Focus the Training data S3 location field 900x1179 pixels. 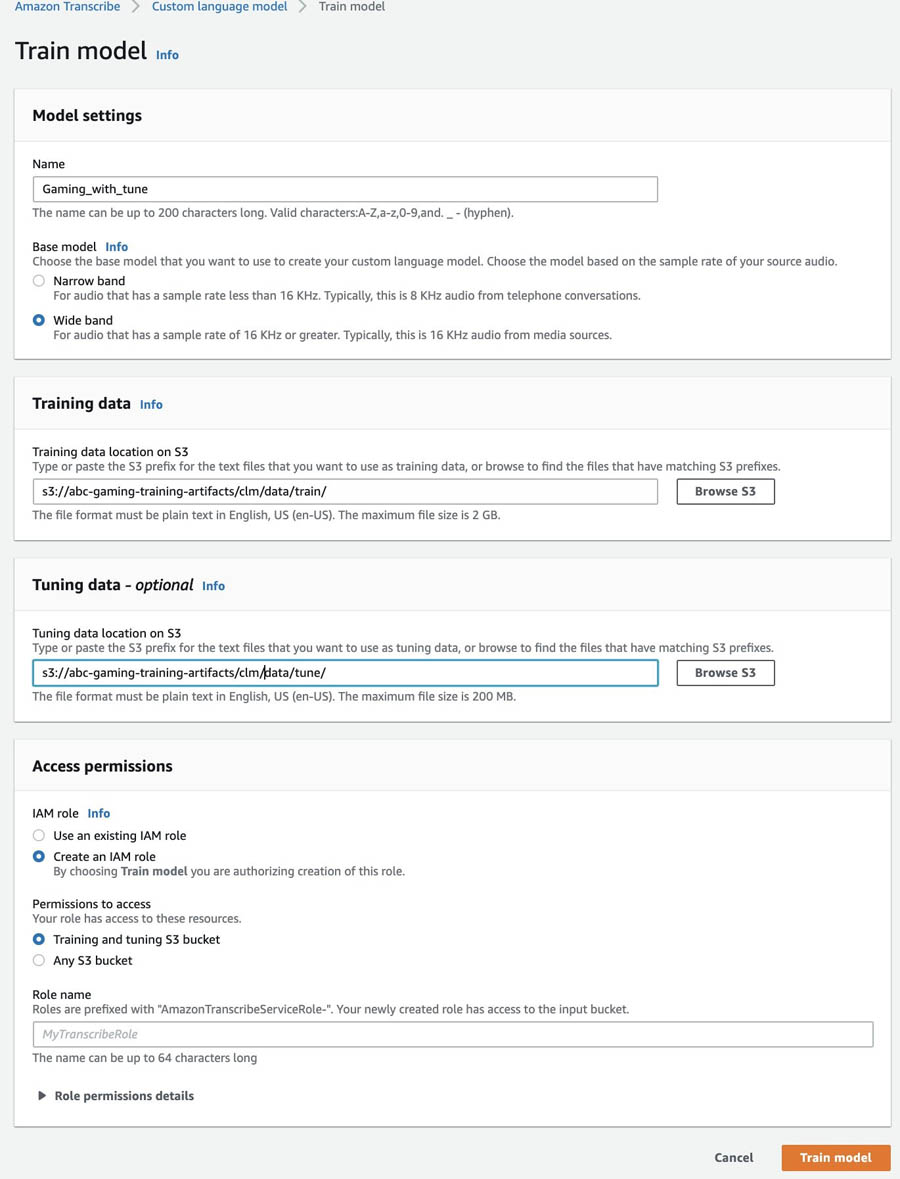coord(345,491)
